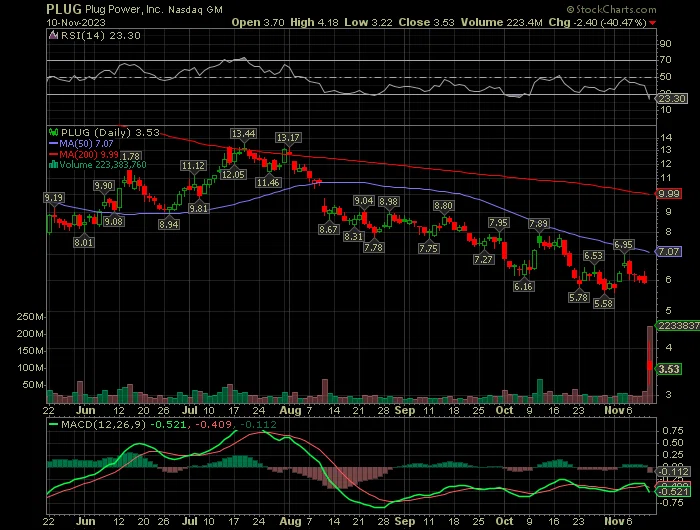Click the 250M volume axis label
700x530 pixels.
[30, 317]
